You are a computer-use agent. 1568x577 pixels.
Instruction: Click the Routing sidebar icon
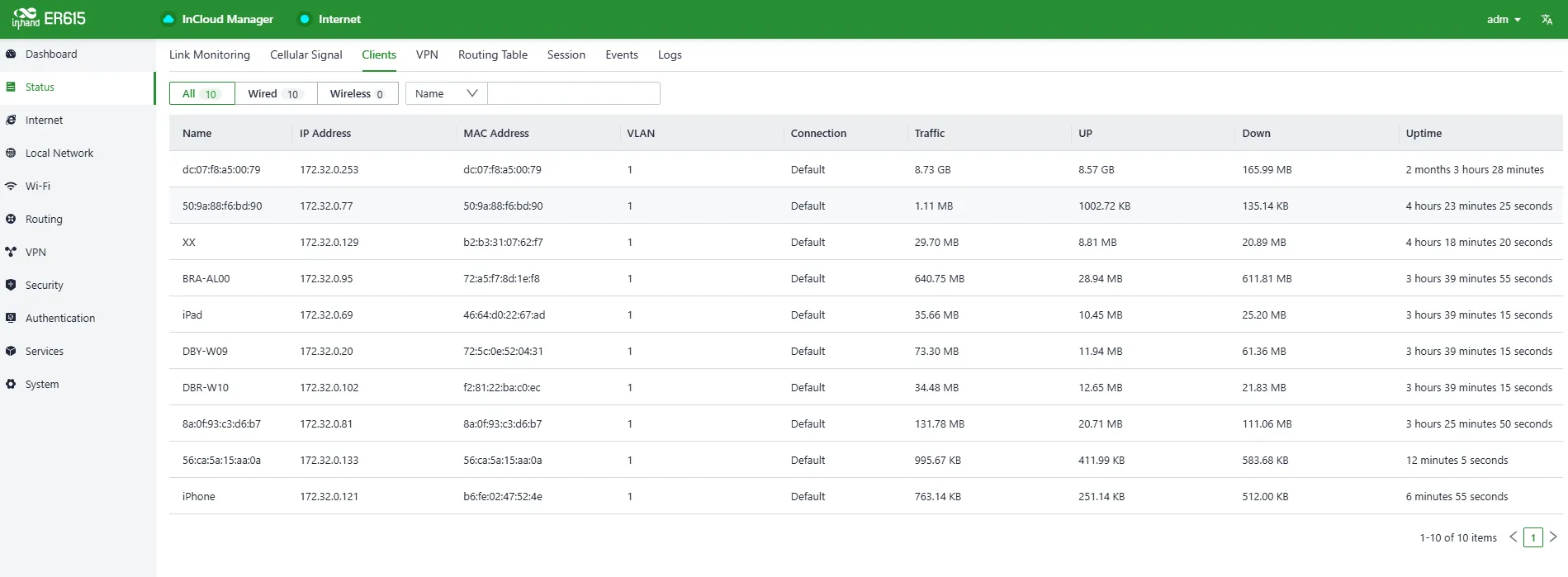pos(11,219)
